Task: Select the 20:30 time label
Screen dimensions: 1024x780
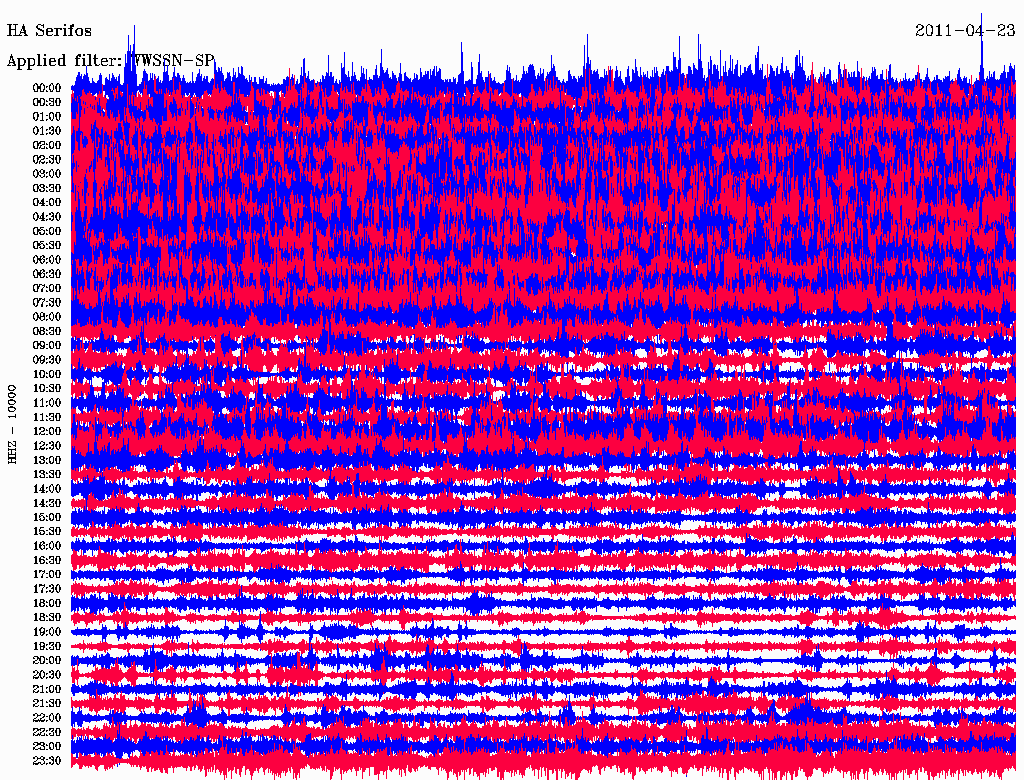Action: [x=47, y=675]
